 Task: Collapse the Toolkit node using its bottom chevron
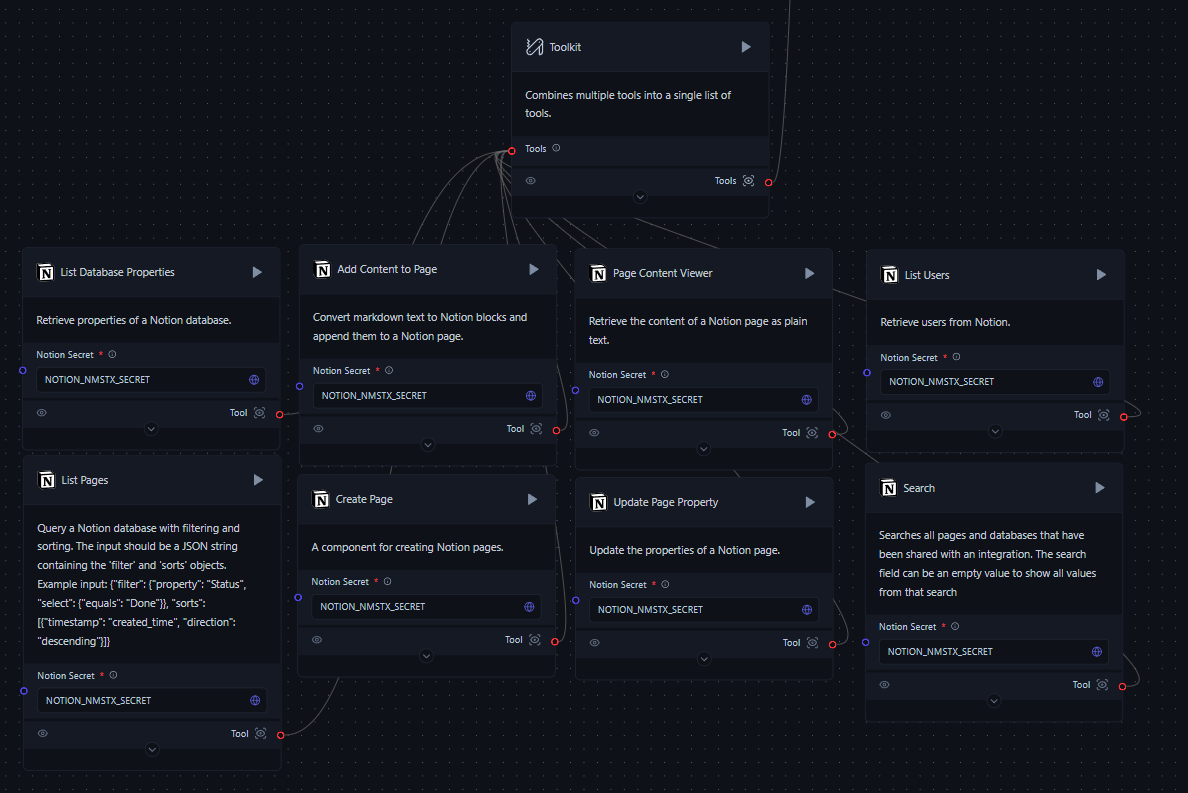point(640,196)
